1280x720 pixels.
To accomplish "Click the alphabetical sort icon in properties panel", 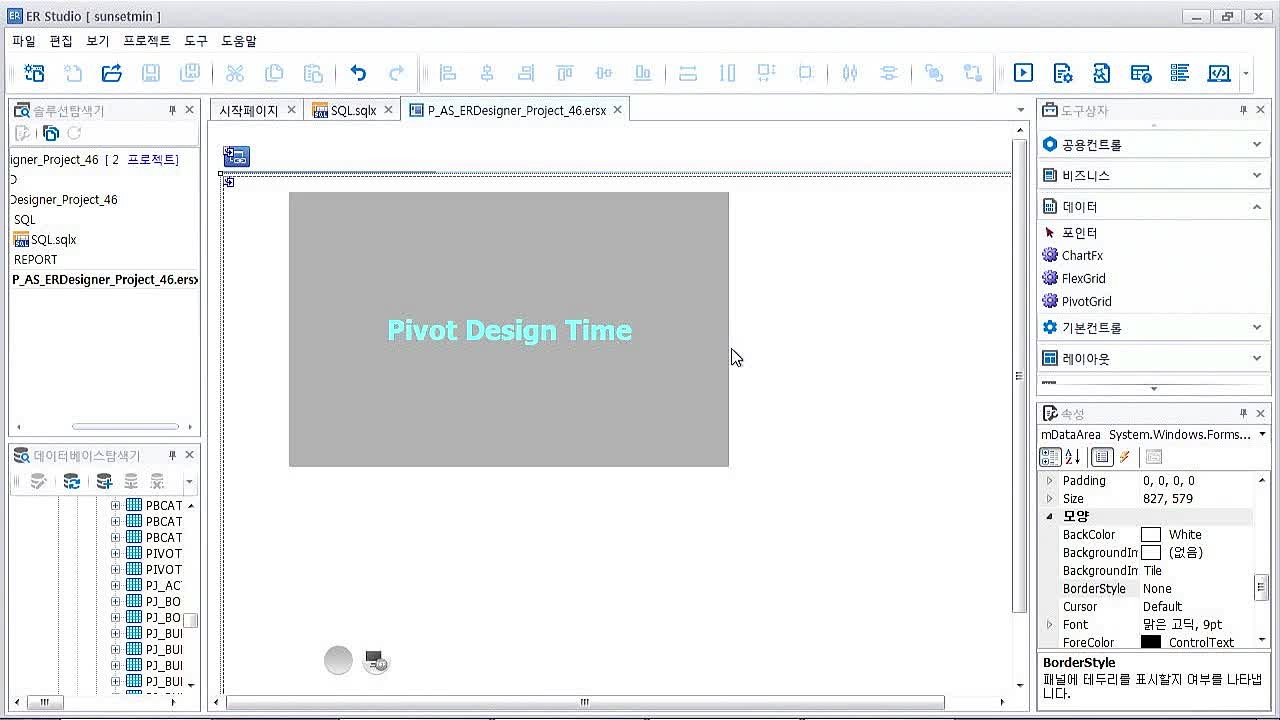I will tap(1072, 457).
